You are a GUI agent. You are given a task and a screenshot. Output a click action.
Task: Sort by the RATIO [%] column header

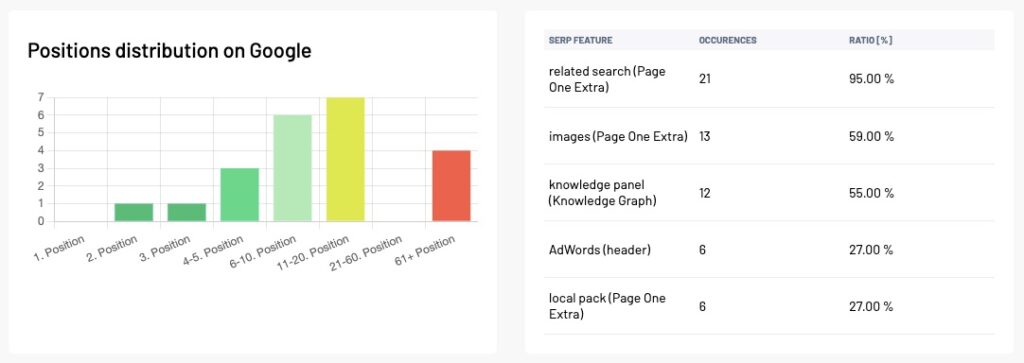point(871,40)
